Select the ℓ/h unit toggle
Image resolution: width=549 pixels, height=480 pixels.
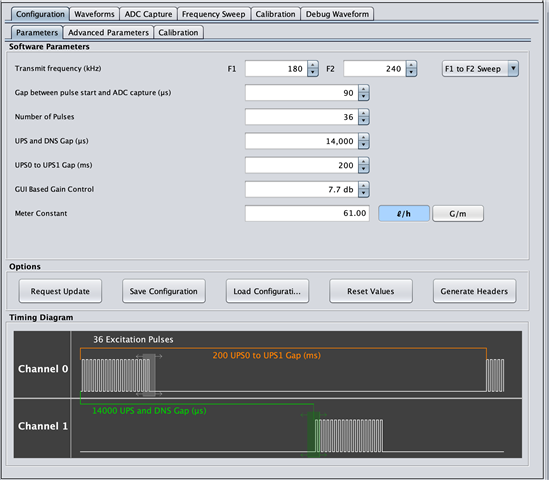point(404,214)
